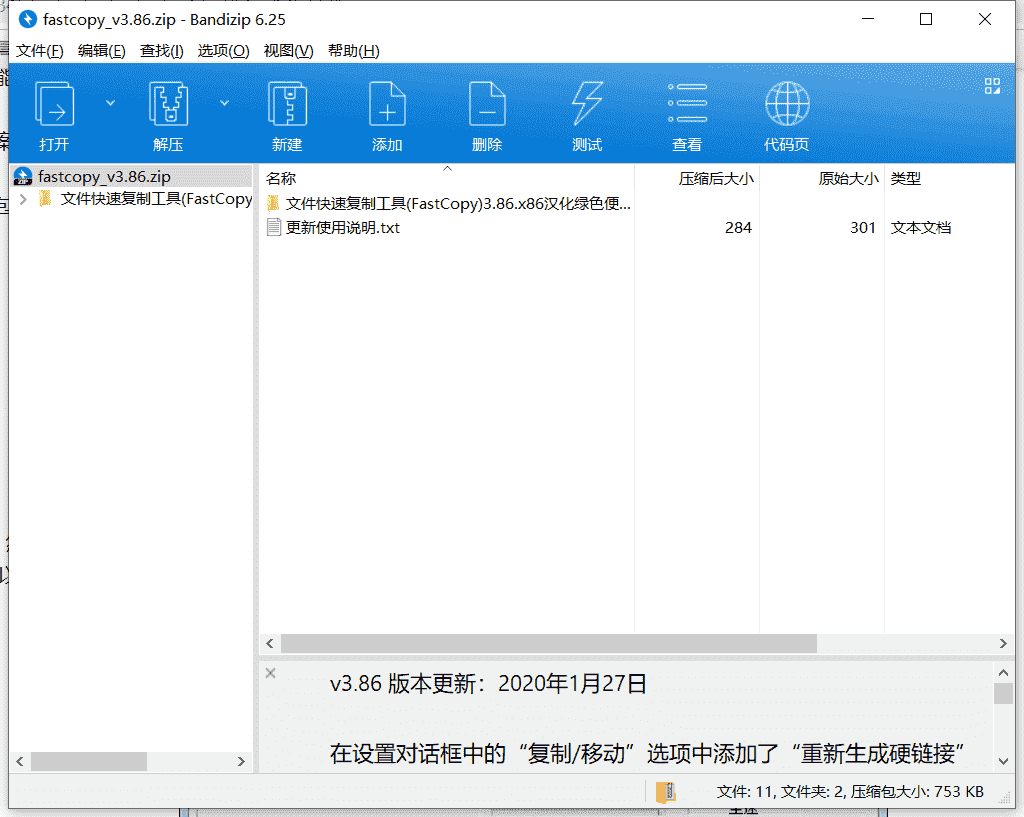Open the 文件(F) menu
1024x817 pixels.
coord(39,51)
